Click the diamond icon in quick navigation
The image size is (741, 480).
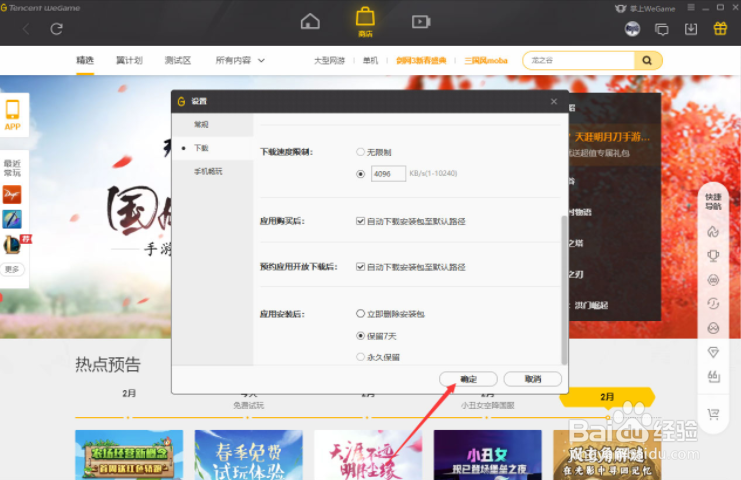(713, 352)
